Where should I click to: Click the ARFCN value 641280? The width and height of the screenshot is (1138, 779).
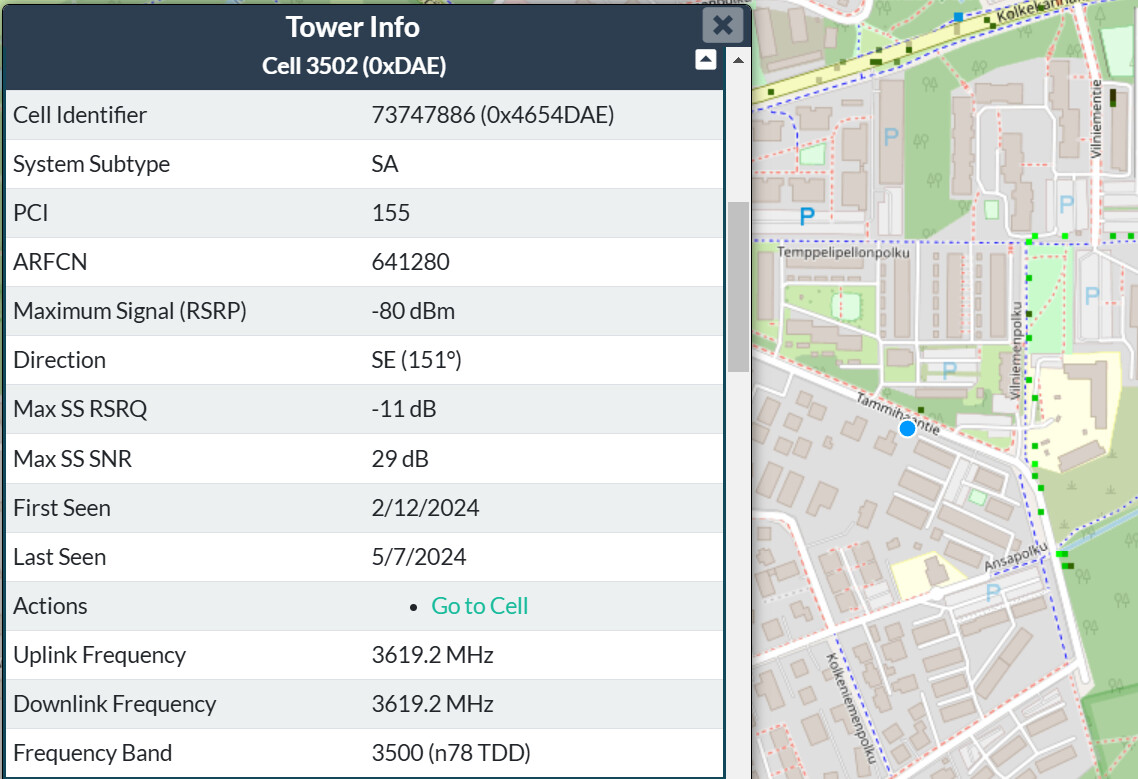click(x=411, y=261)
